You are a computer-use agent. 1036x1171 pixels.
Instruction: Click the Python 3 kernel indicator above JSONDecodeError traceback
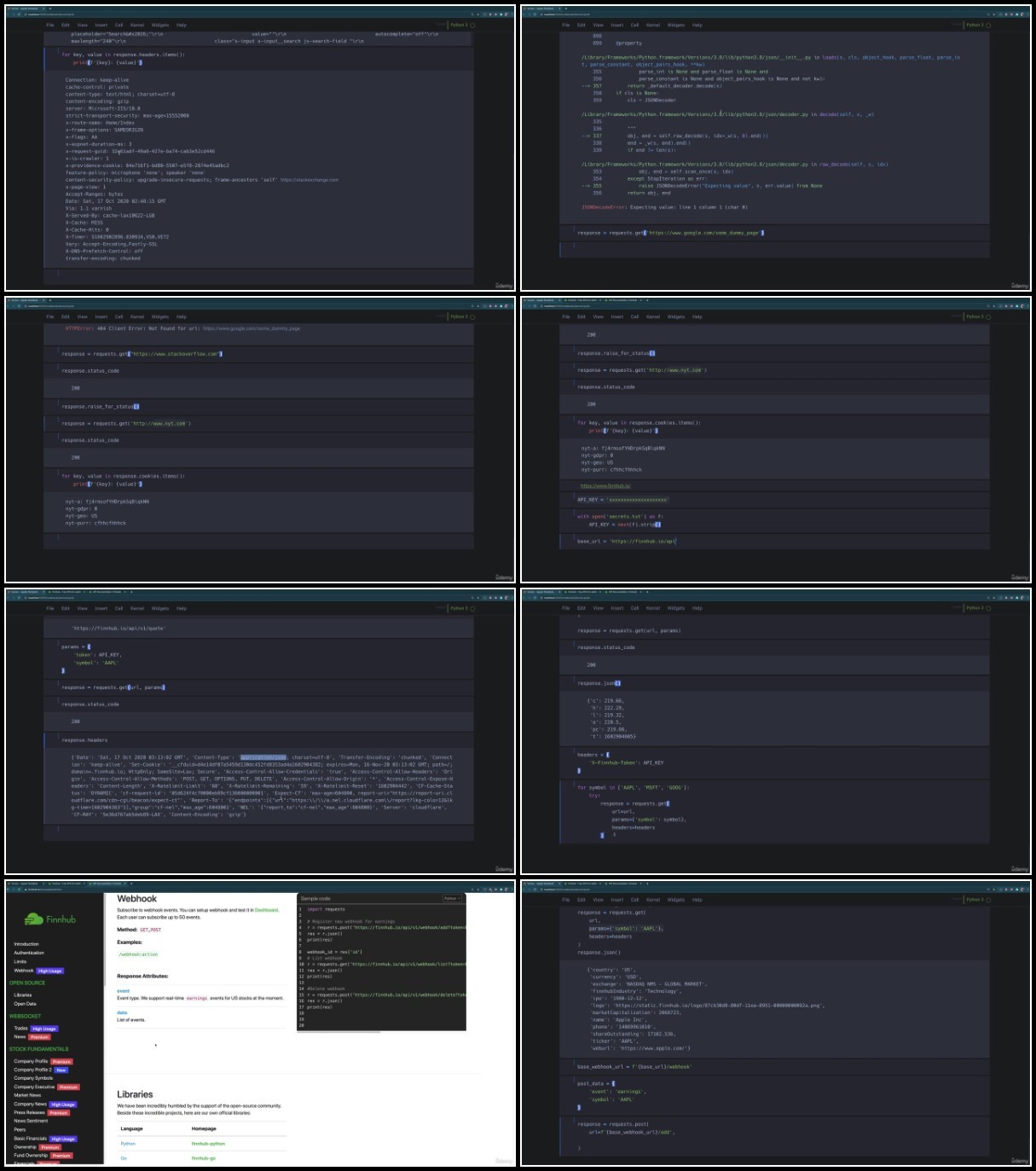click(975, 25)
